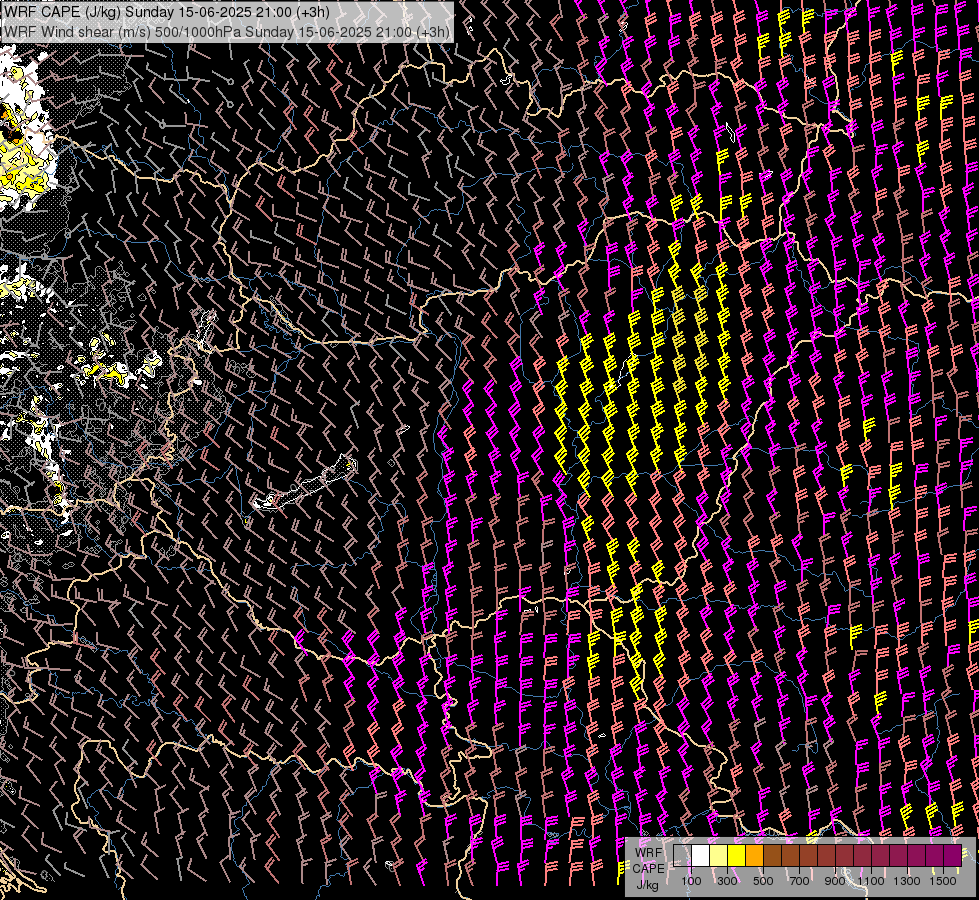This screenshot has height=900, width=979.
Task: Click the 100 legend label
Action: tap(691, 881)
